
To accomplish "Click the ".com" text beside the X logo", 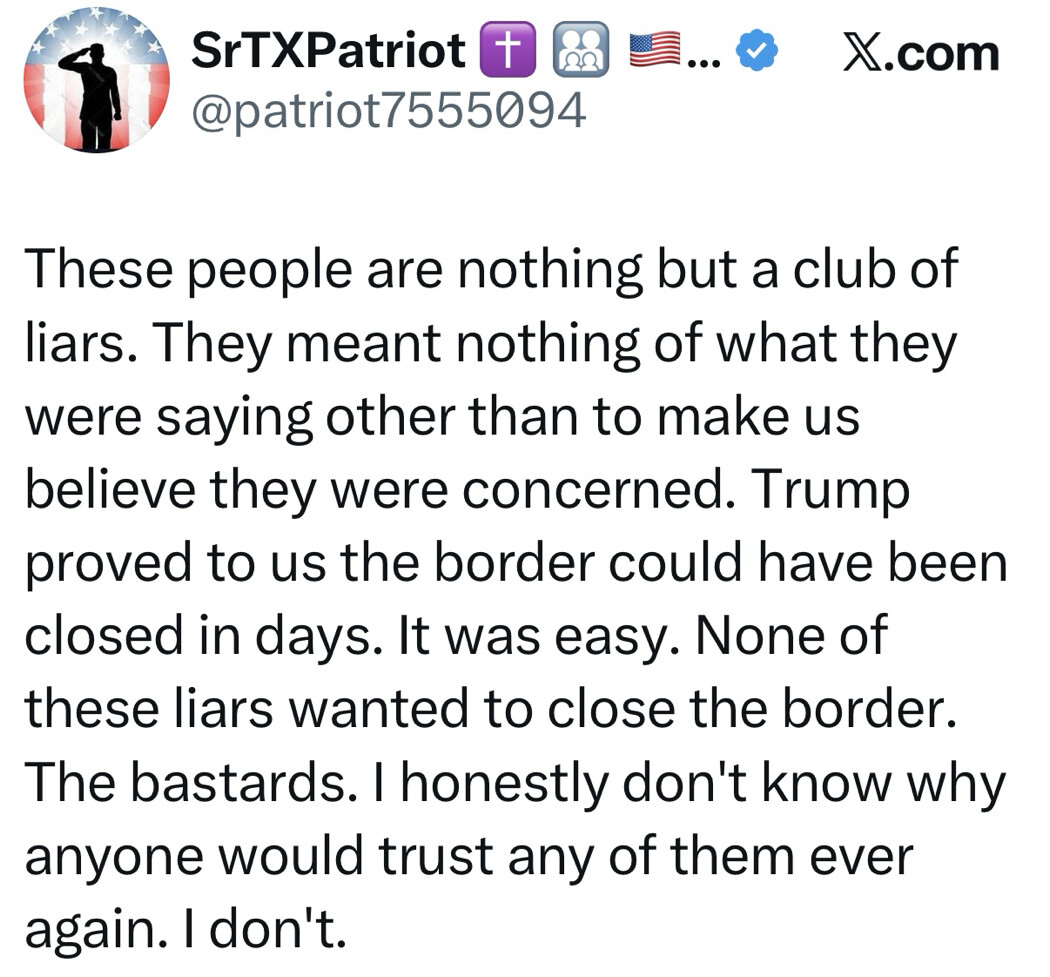I will coord(950,53).
